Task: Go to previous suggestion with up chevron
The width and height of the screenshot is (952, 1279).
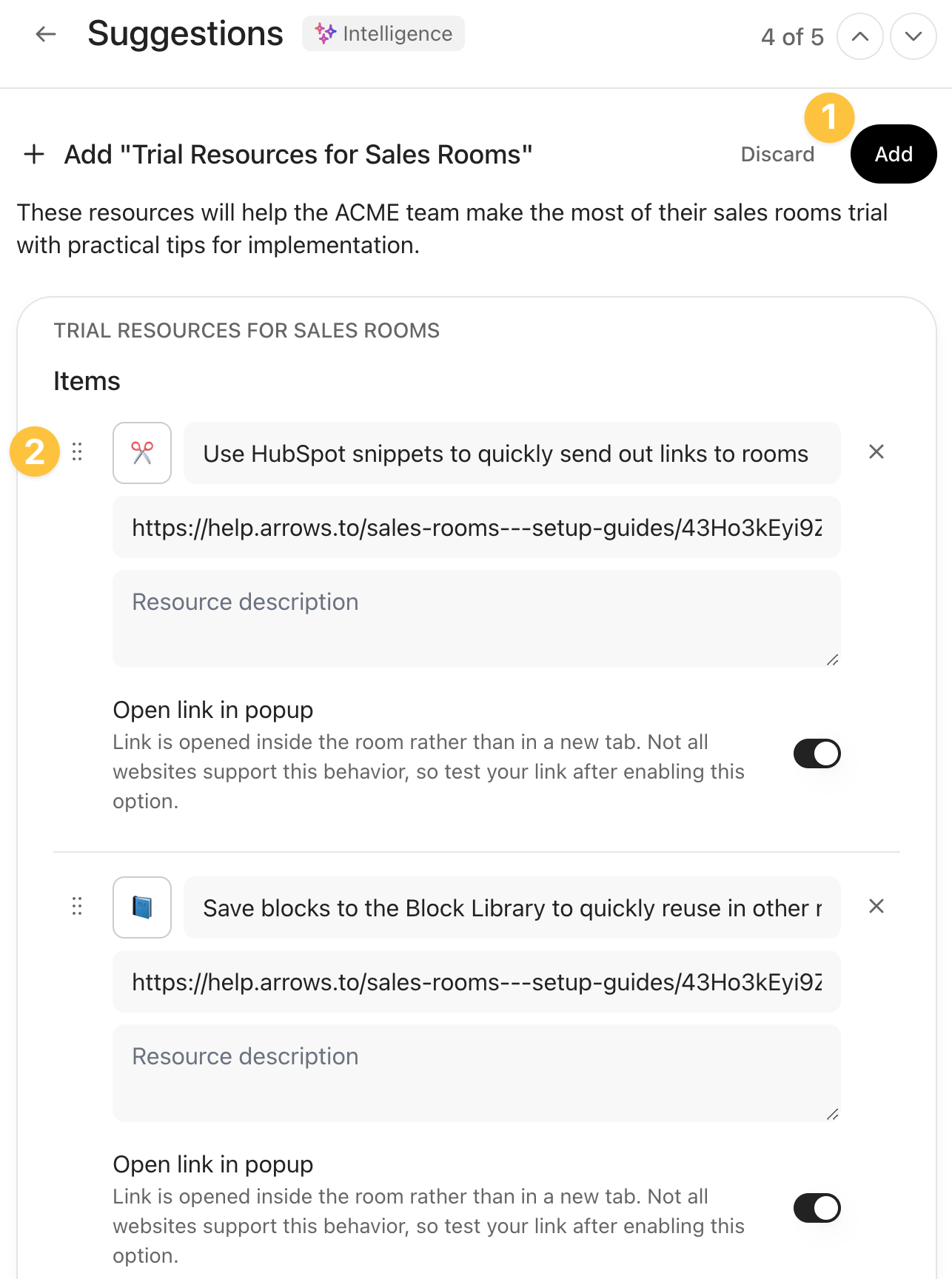Action: pos(859,36)
